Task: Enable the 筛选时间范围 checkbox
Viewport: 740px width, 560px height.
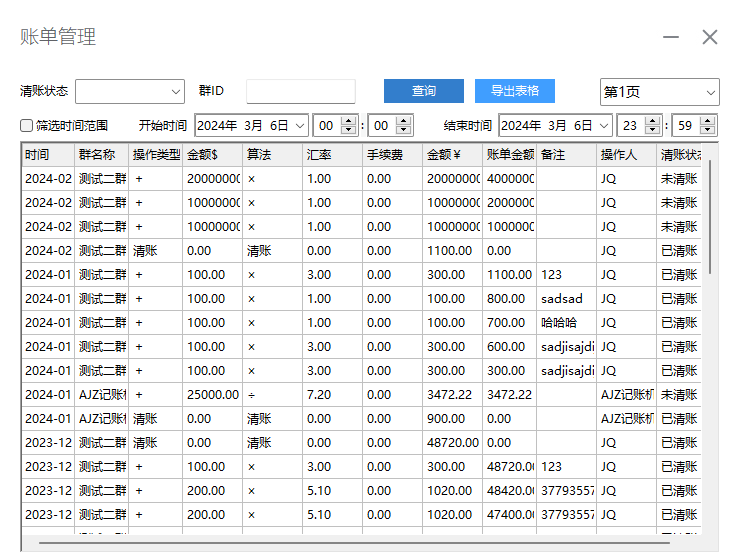Action: pyautogui.click(x=27, y=126)
